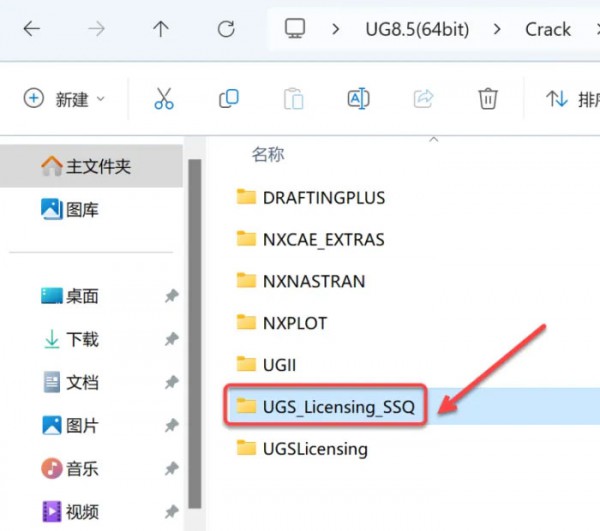Screen dimensions: 600x531
Task: Open UG8.5(64bit) breadcrumb segment
Action: pos(417,29)
